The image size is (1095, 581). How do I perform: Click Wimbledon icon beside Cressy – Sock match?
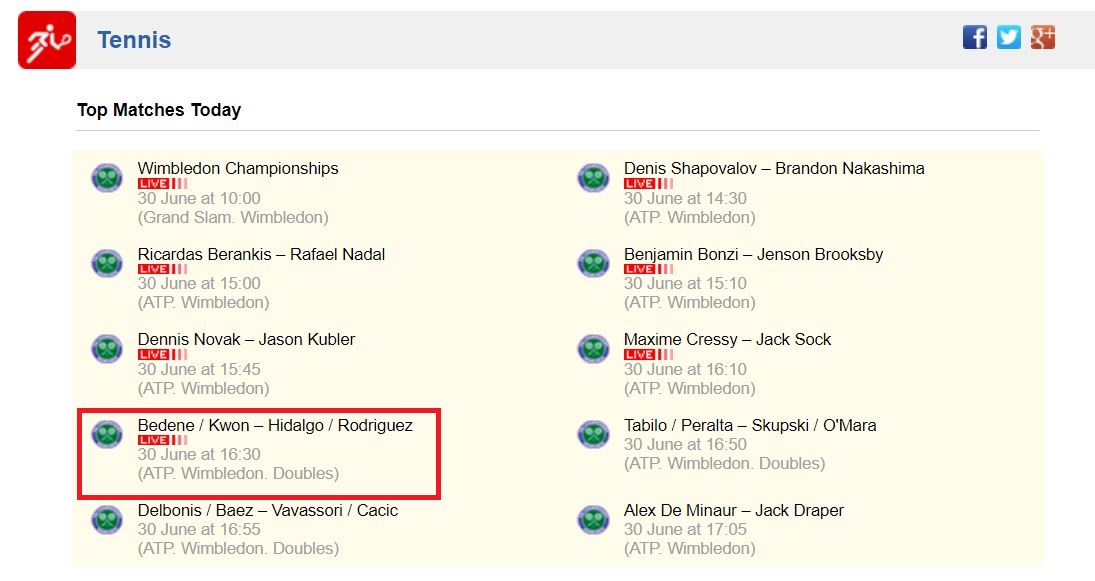click(x=594, y=348)
